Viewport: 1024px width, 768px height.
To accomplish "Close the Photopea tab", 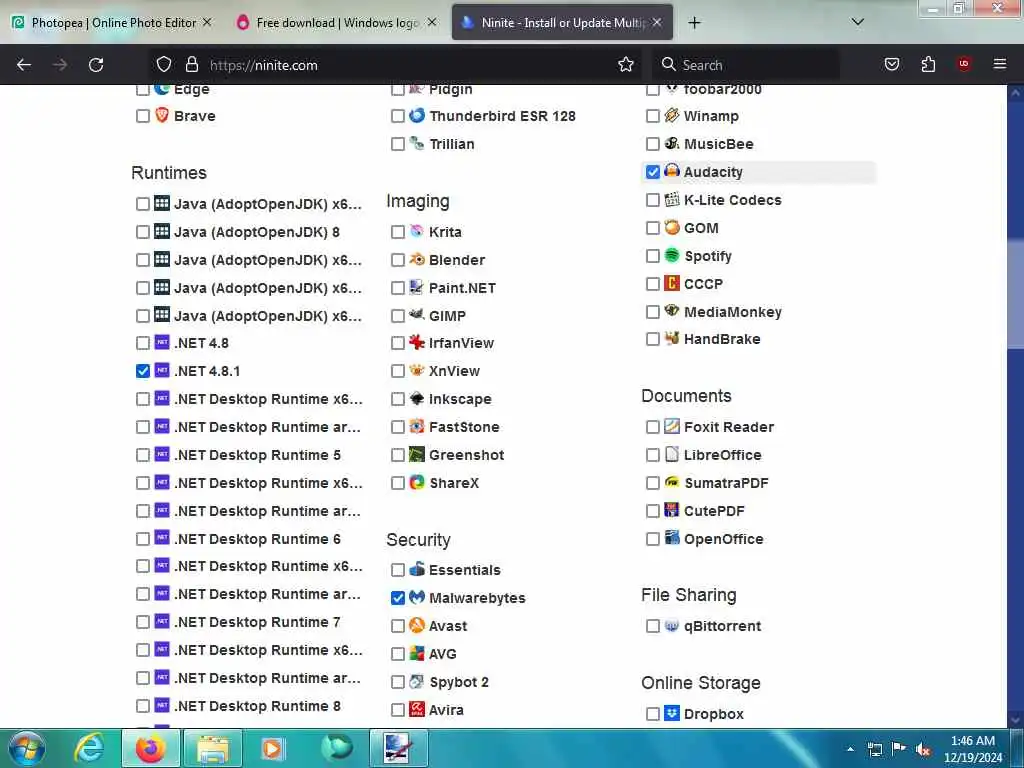I will 207,22.
